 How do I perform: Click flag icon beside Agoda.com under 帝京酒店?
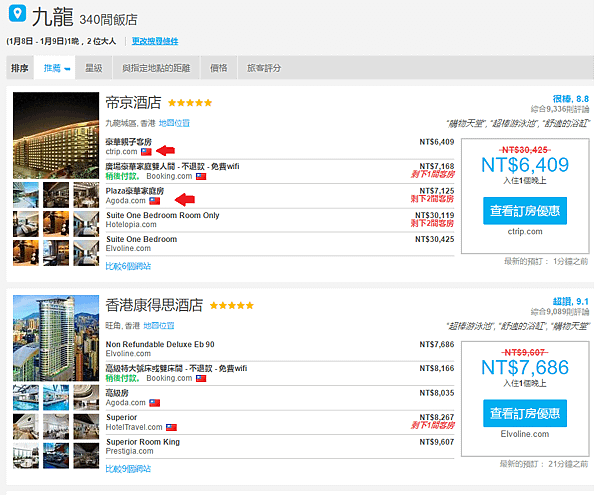coord(155,201)
